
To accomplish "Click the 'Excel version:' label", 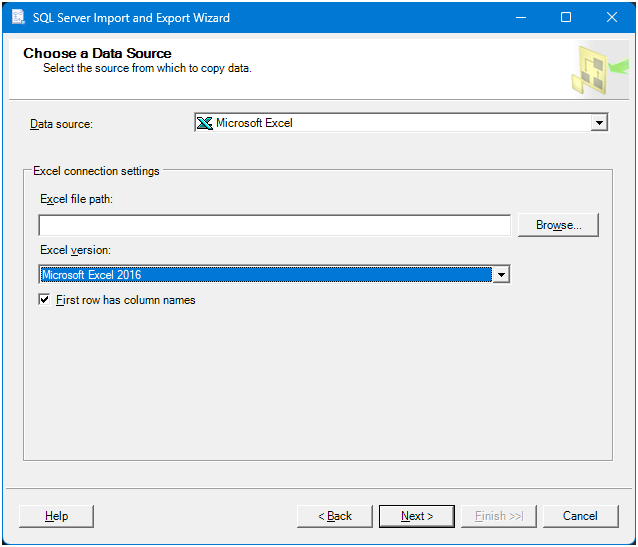I will (x=75, y=250).
